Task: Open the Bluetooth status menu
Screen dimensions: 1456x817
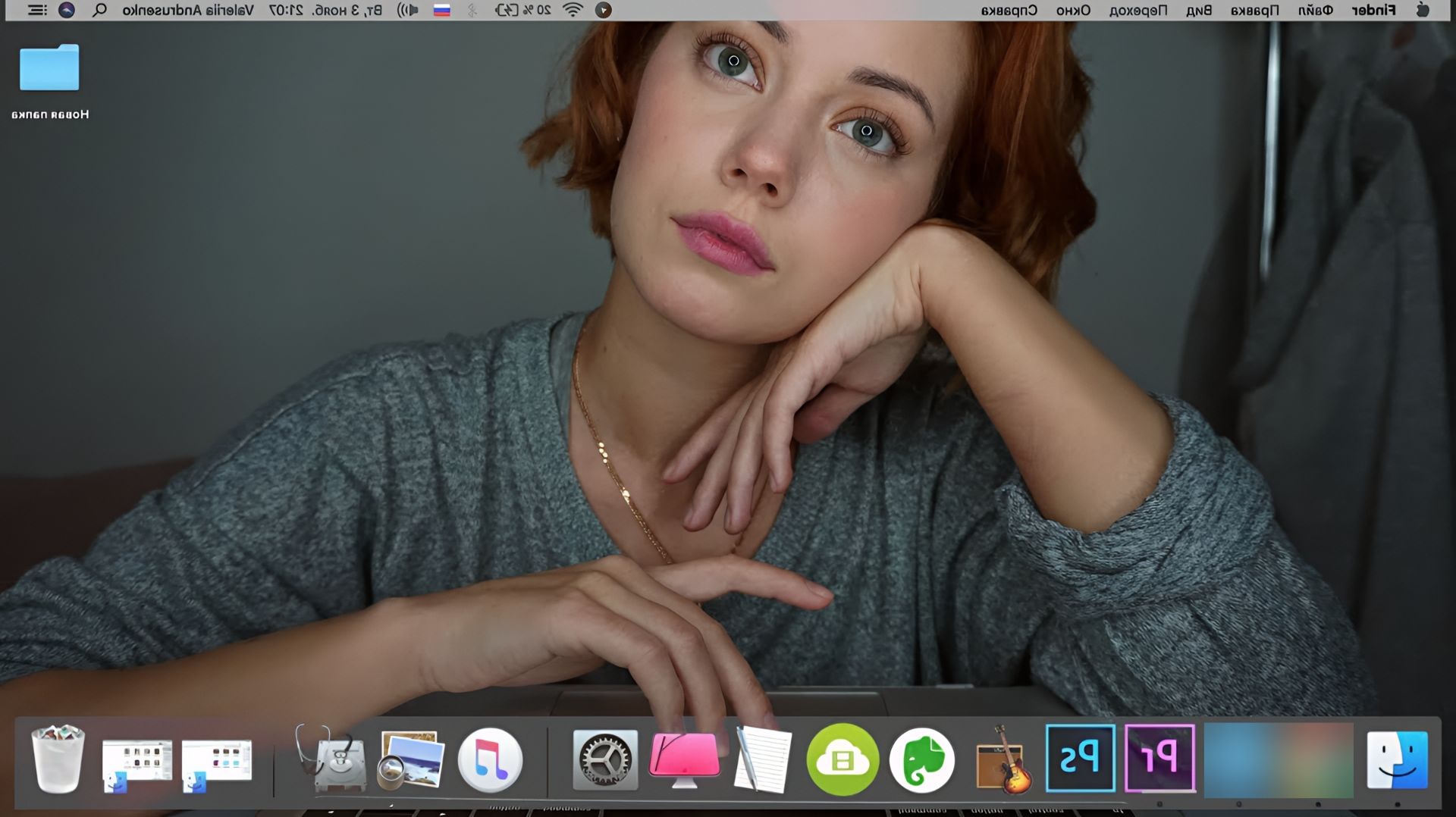Action: (x=472, y=10)
